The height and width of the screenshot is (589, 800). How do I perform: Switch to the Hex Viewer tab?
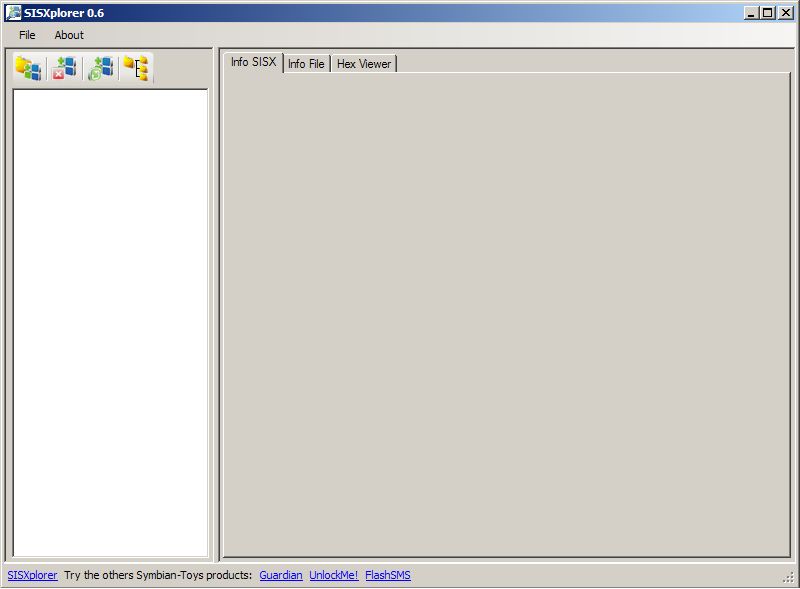point(364,64)
